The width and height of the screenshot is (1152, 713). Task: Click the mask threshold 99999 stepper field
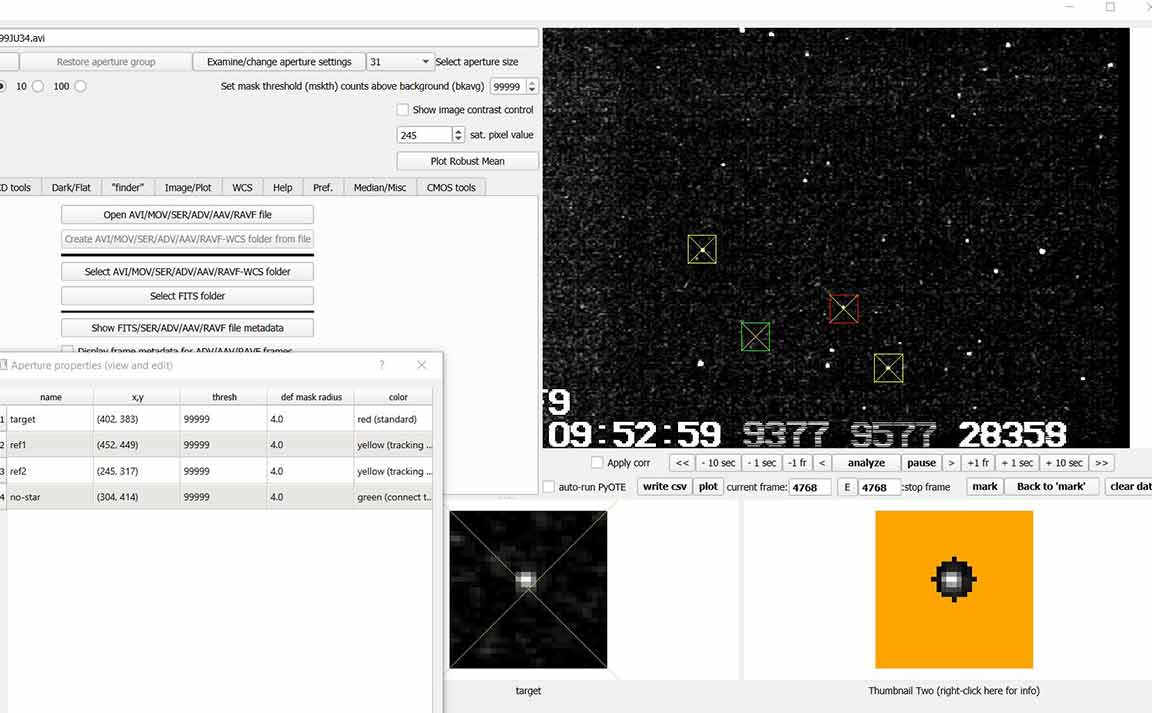pos(514,86)
